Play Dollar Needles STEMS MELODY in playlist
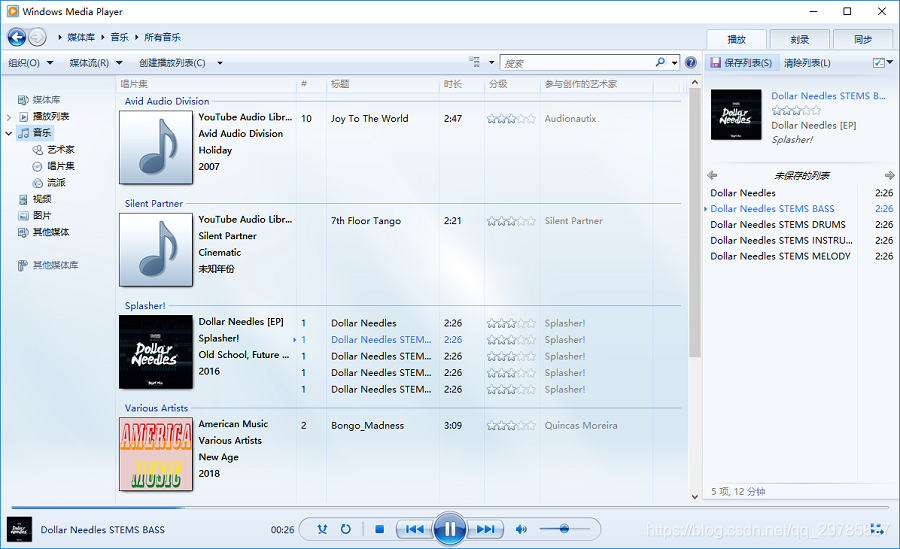This screenshot has width=900, height=549. tap(780, 256)
